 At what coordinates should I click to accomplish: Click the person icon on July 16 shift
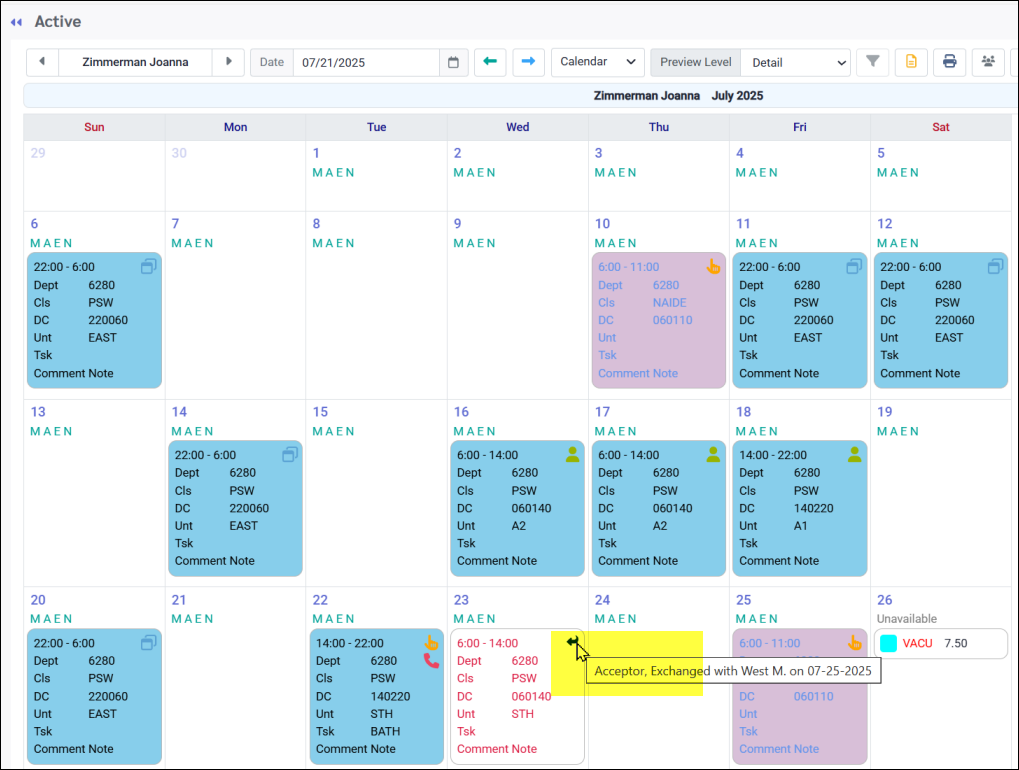[x=572, y=455]
